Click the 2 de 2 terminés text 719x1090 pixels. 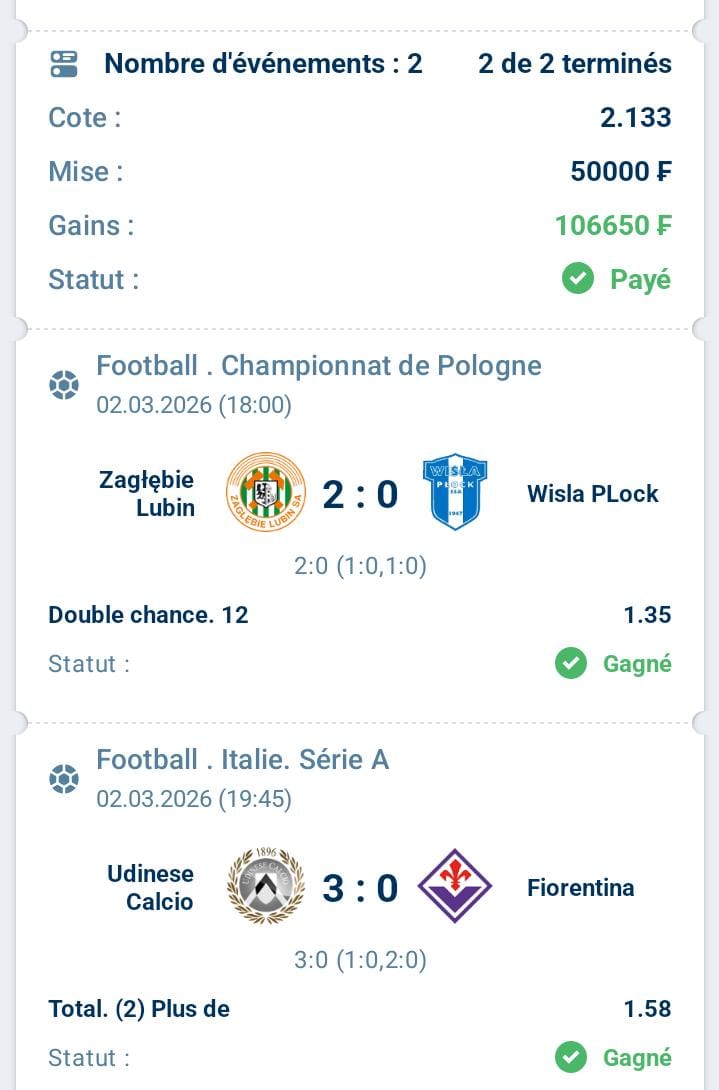click(574, 64)
